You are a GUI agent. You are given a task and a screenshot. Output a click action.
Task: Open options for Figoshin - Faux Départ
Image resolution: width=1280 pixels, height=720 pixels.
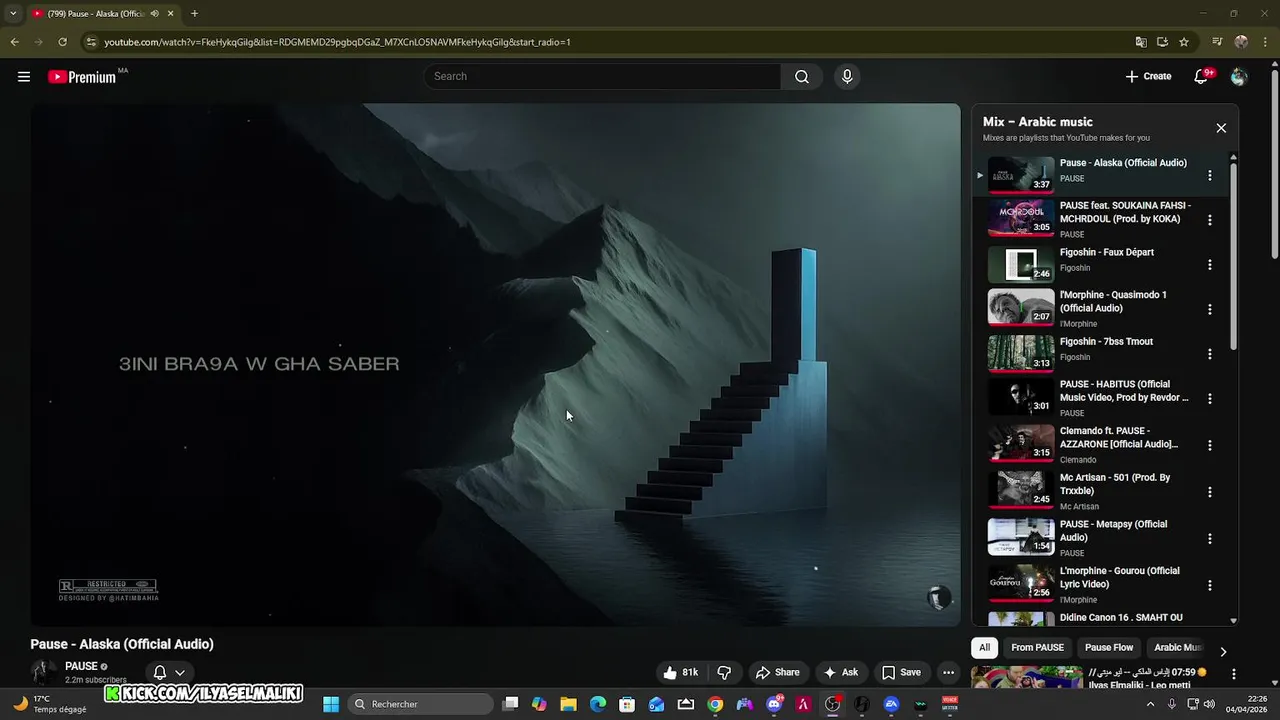1210,265
